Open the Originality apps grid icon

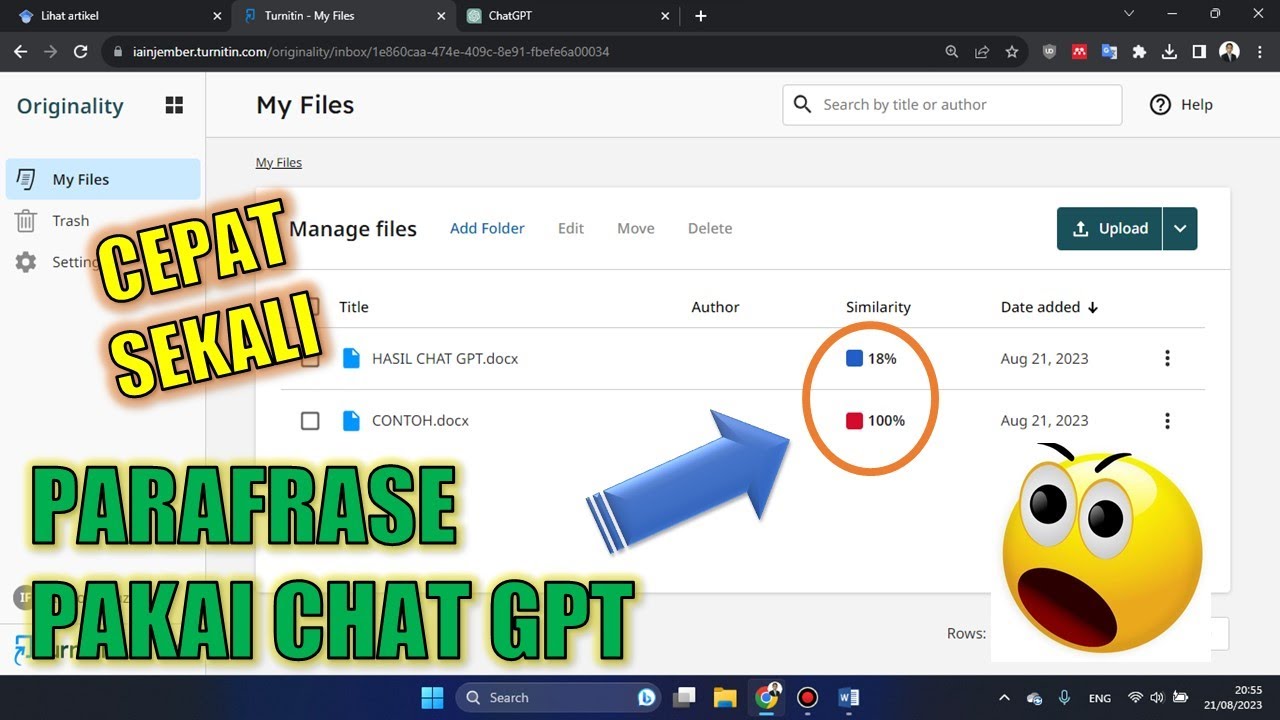pyautogui.click(x=174, y=105)
